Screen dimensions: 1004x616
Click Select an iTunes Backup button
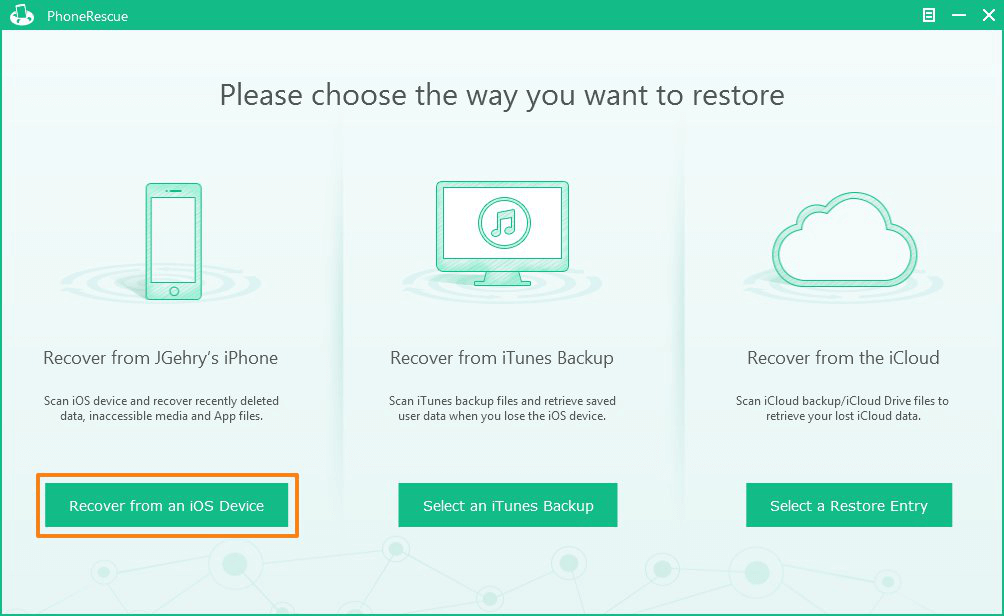pyautogui.click(x=508, y=505)
